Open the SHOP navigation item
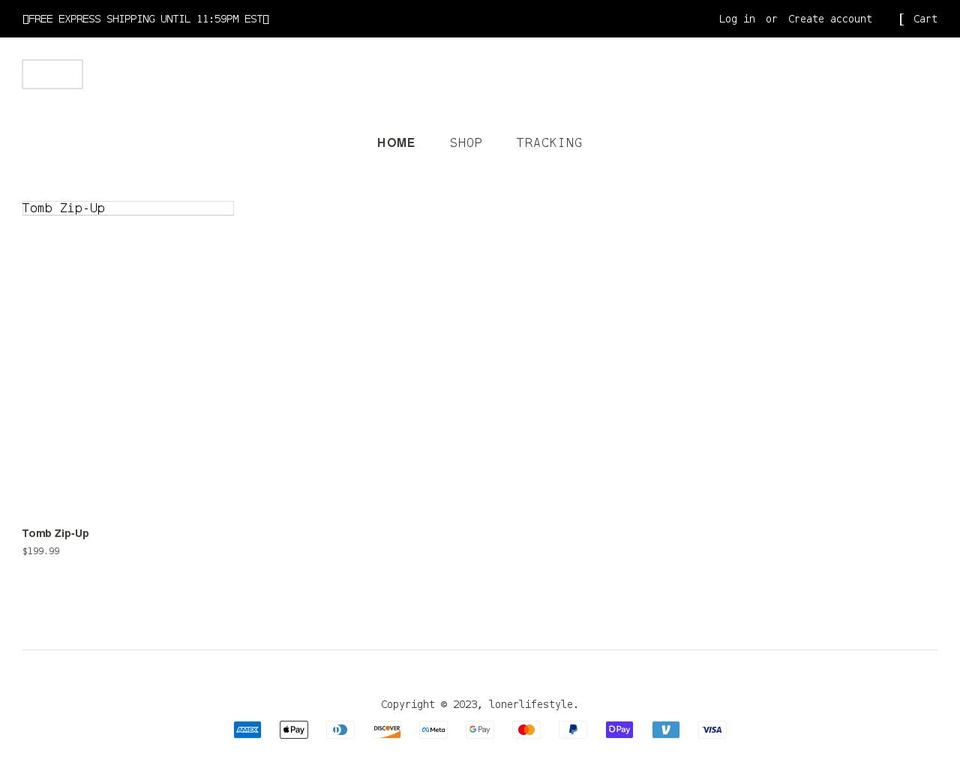Image resolution: width=960 pixels, height=765 pixels. [466, 143]
